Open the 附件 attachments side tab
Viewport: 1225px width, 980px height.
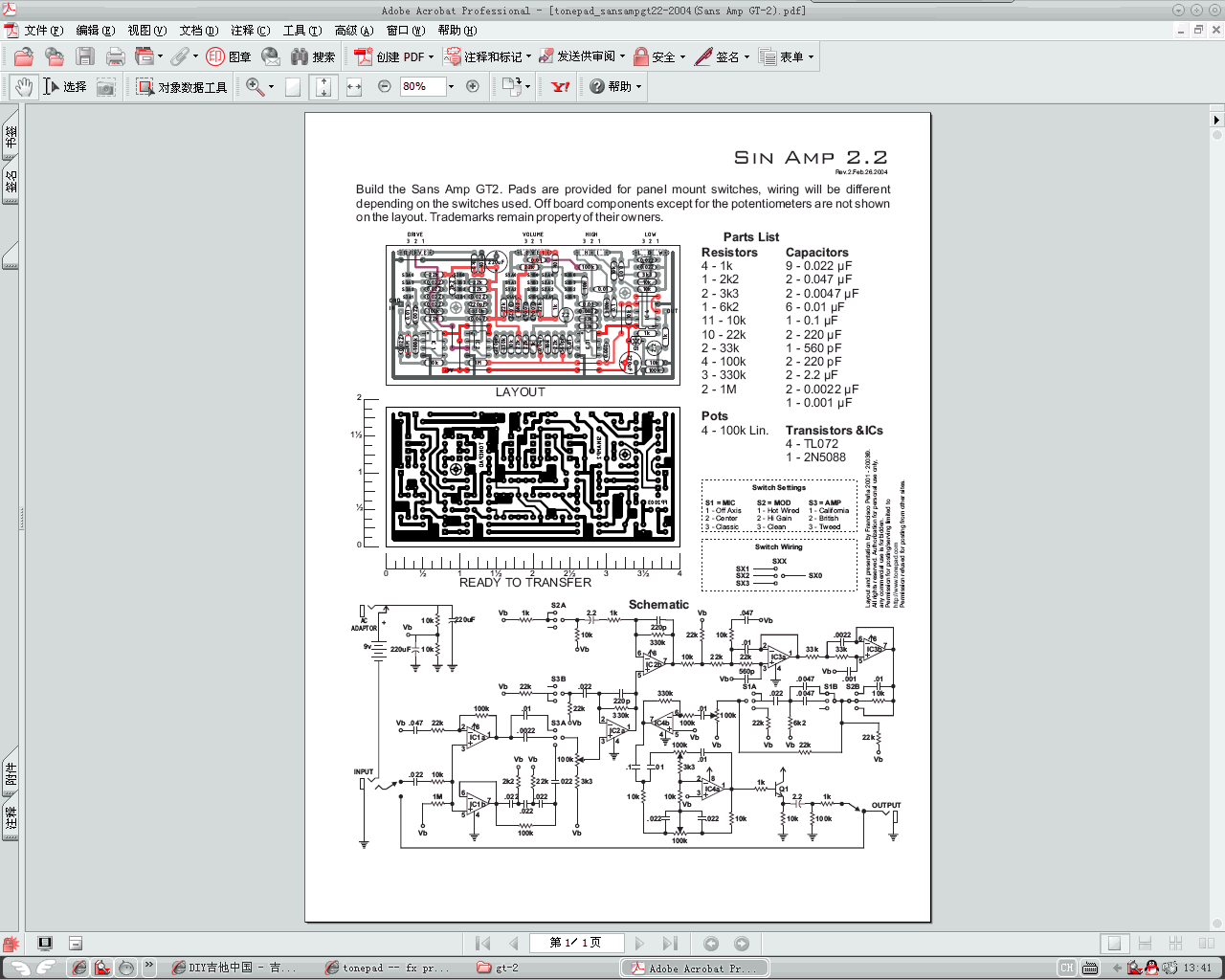pyautogui.click(x=11, y=773)
